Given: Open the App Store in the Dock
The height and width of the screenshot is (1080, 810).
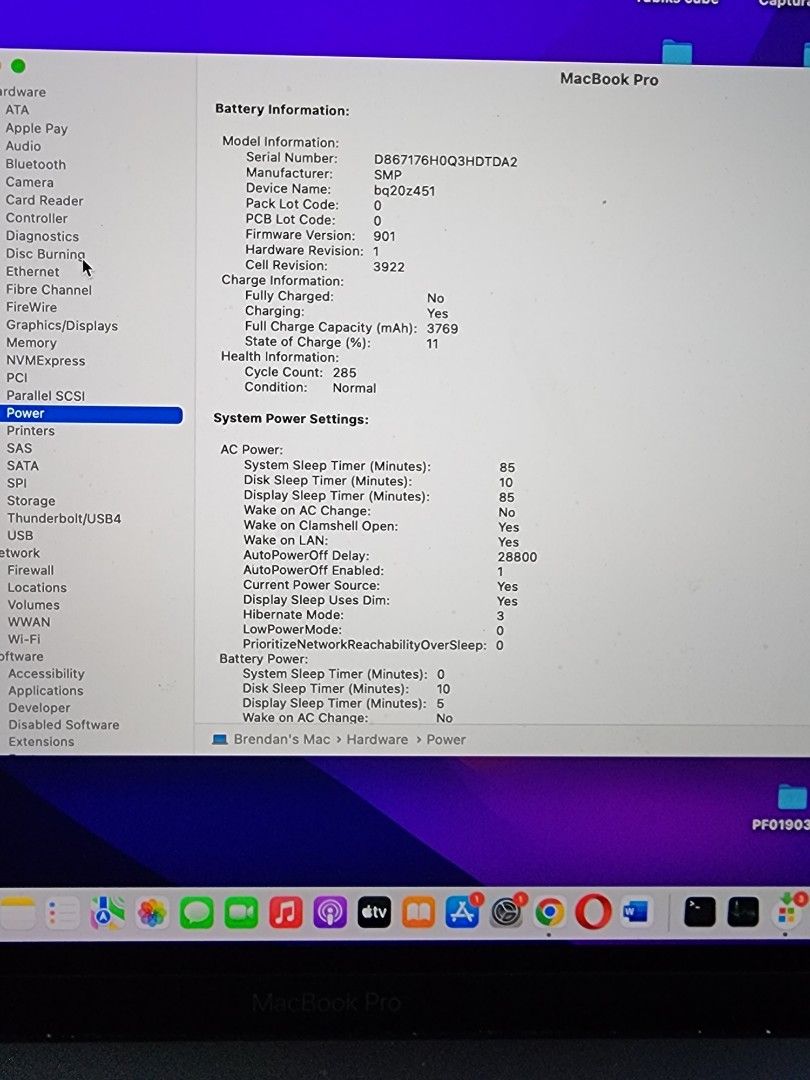Looking at the screenshot, I should coord(463,912).
